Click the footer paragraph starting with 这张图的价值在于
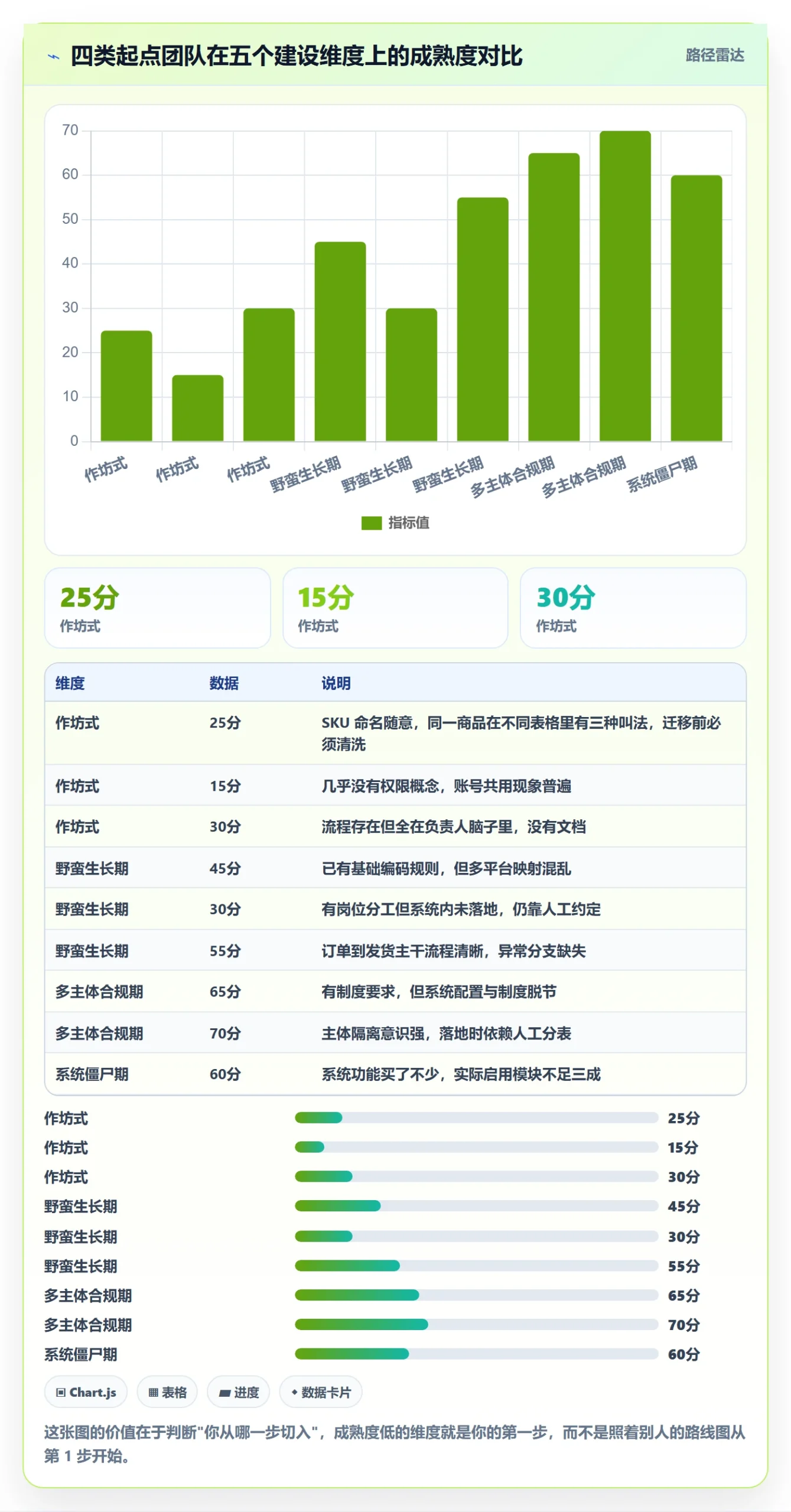Image resolution: width=791 pixels, height=1512 pixels. tap(395, 1444)
